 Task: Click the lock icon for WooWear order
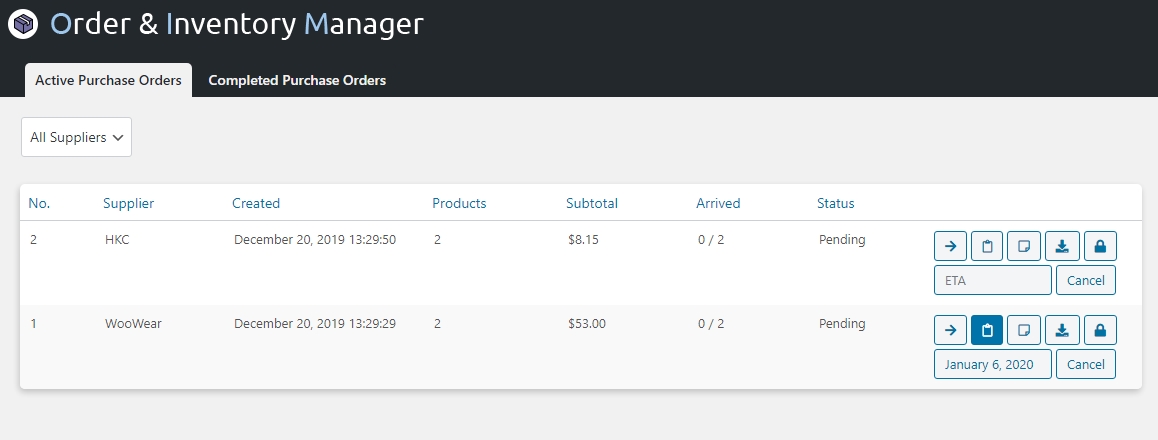click(x=1100, y=330)
